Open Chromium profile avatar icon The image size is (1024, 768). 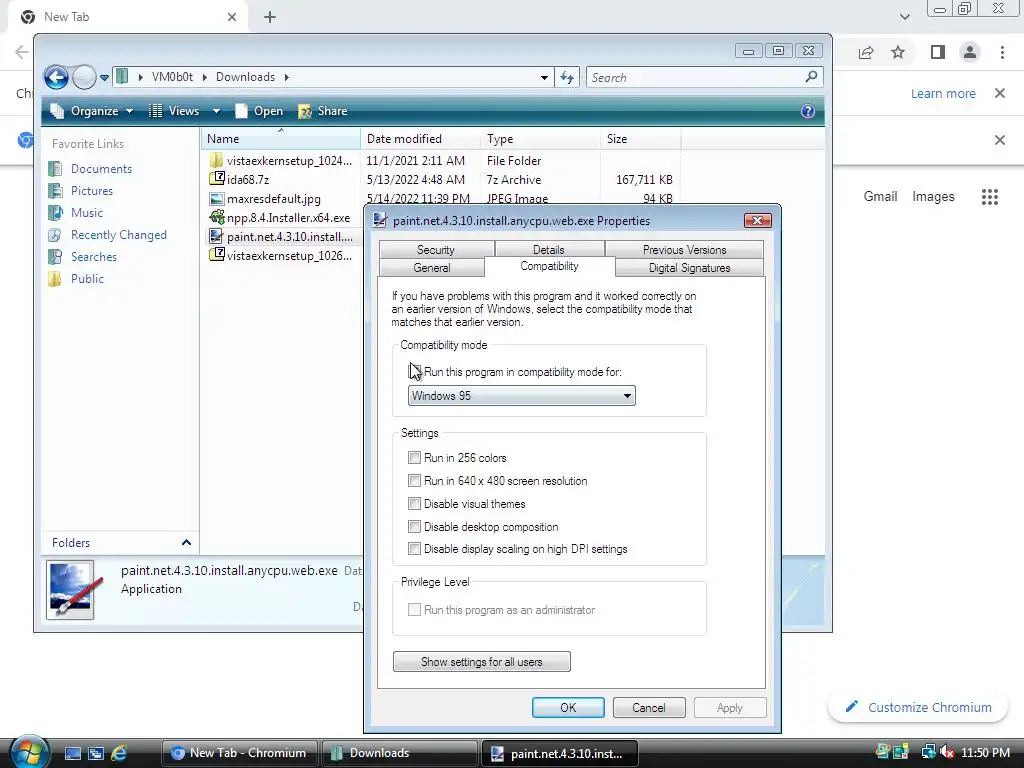point(970,52)
